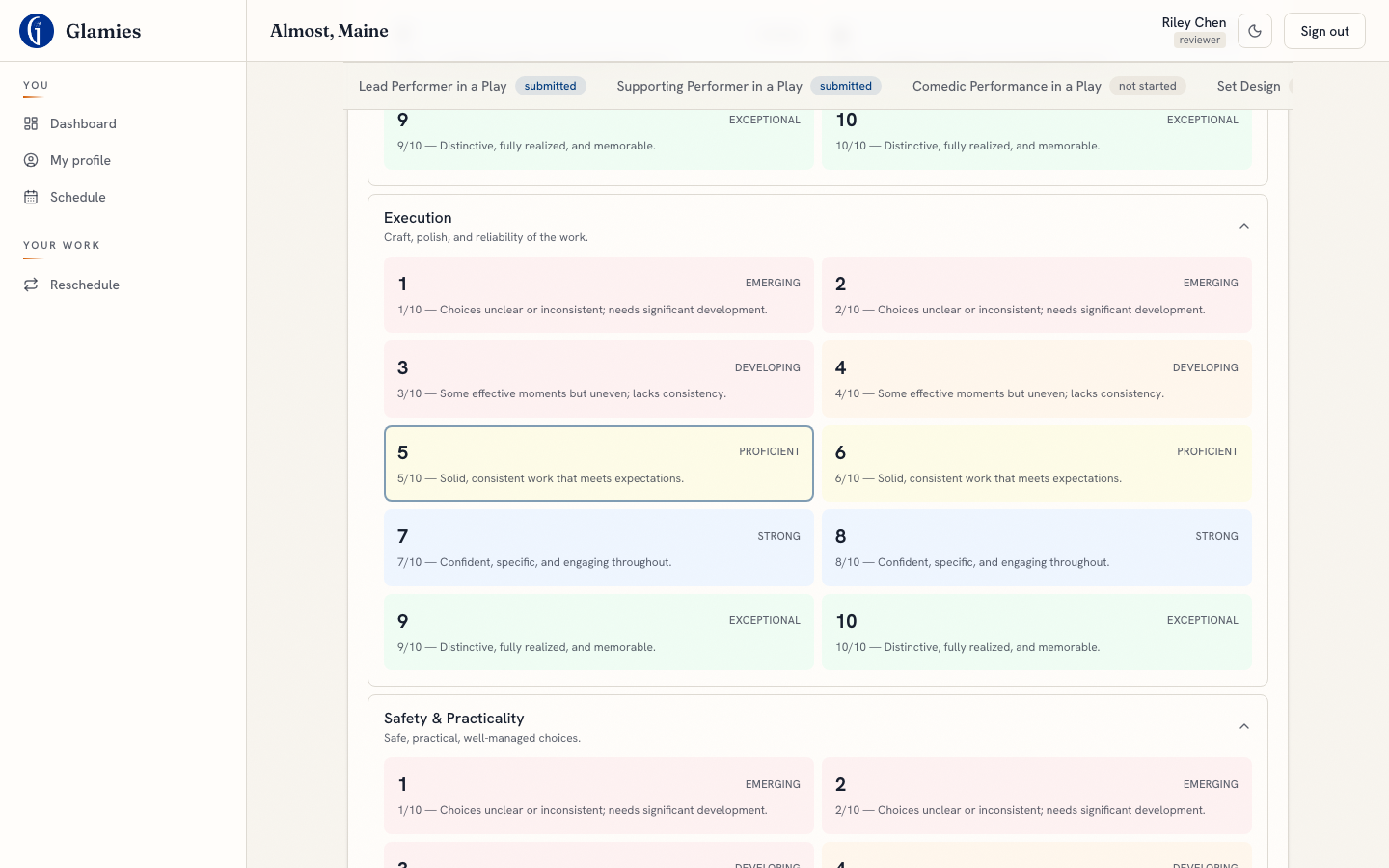
Task: Open Comedic Performance in a Play tab
Action: pos(1049,86)
